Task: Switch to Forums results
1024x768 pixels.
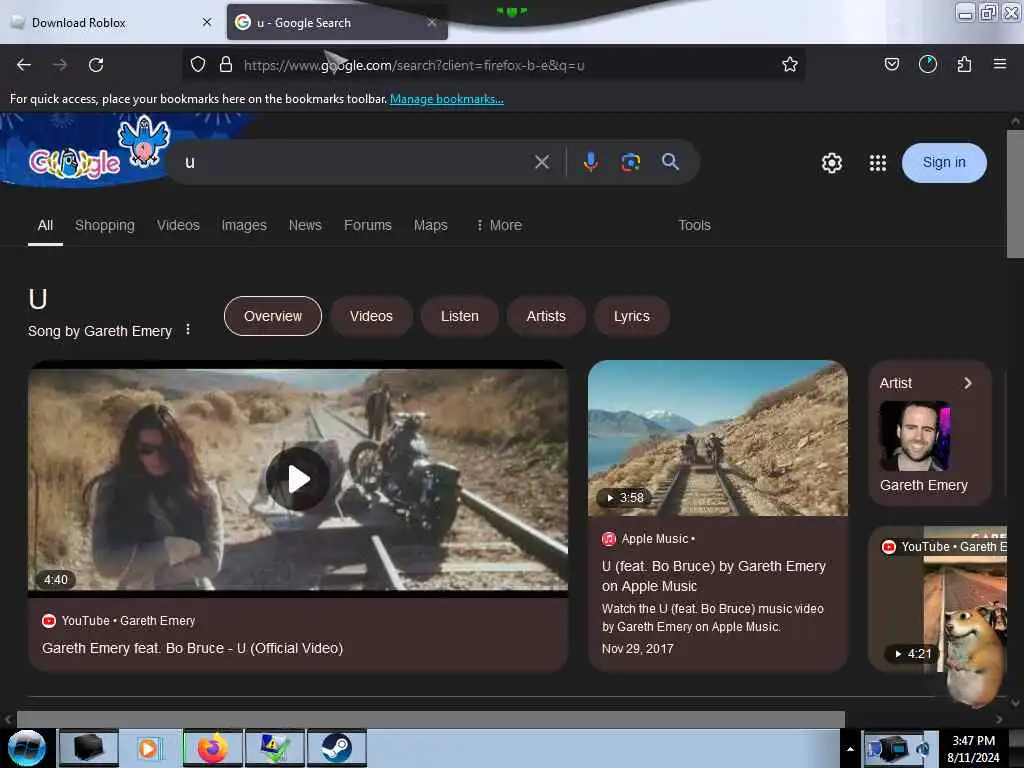Action: (x=368, y=225)
